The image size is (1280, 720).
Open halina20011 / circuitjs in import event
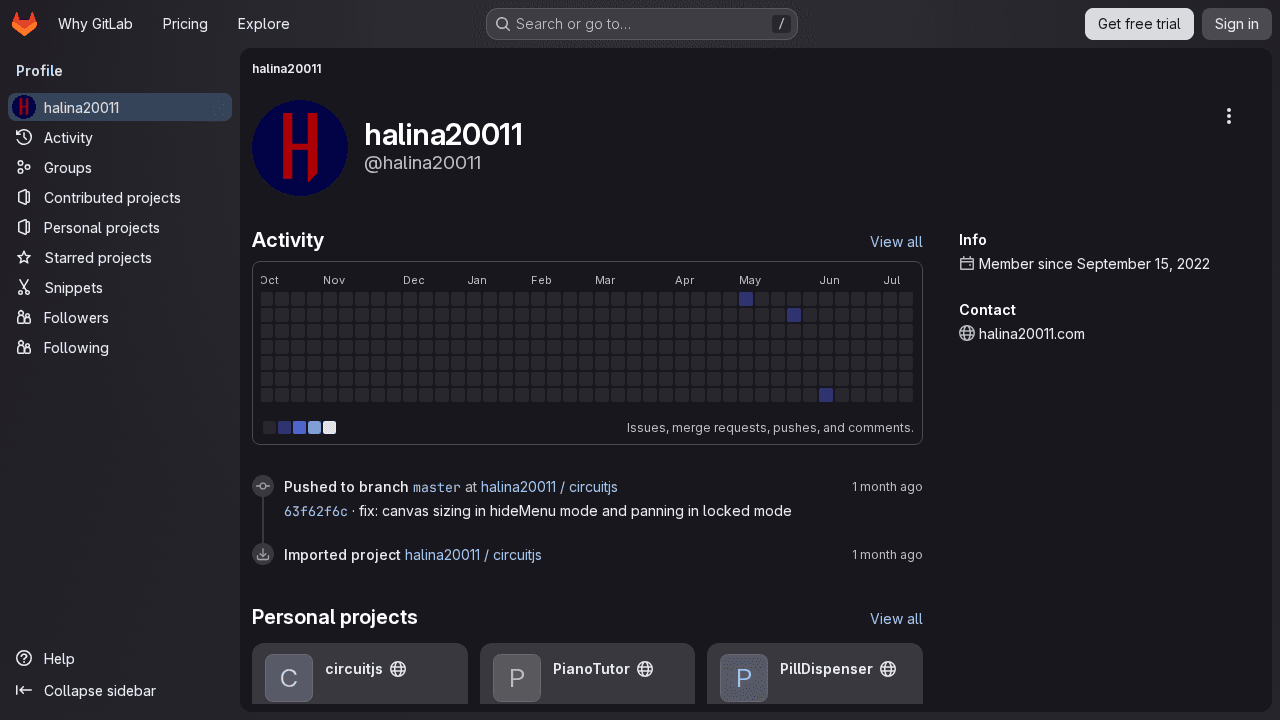[473, 554]
